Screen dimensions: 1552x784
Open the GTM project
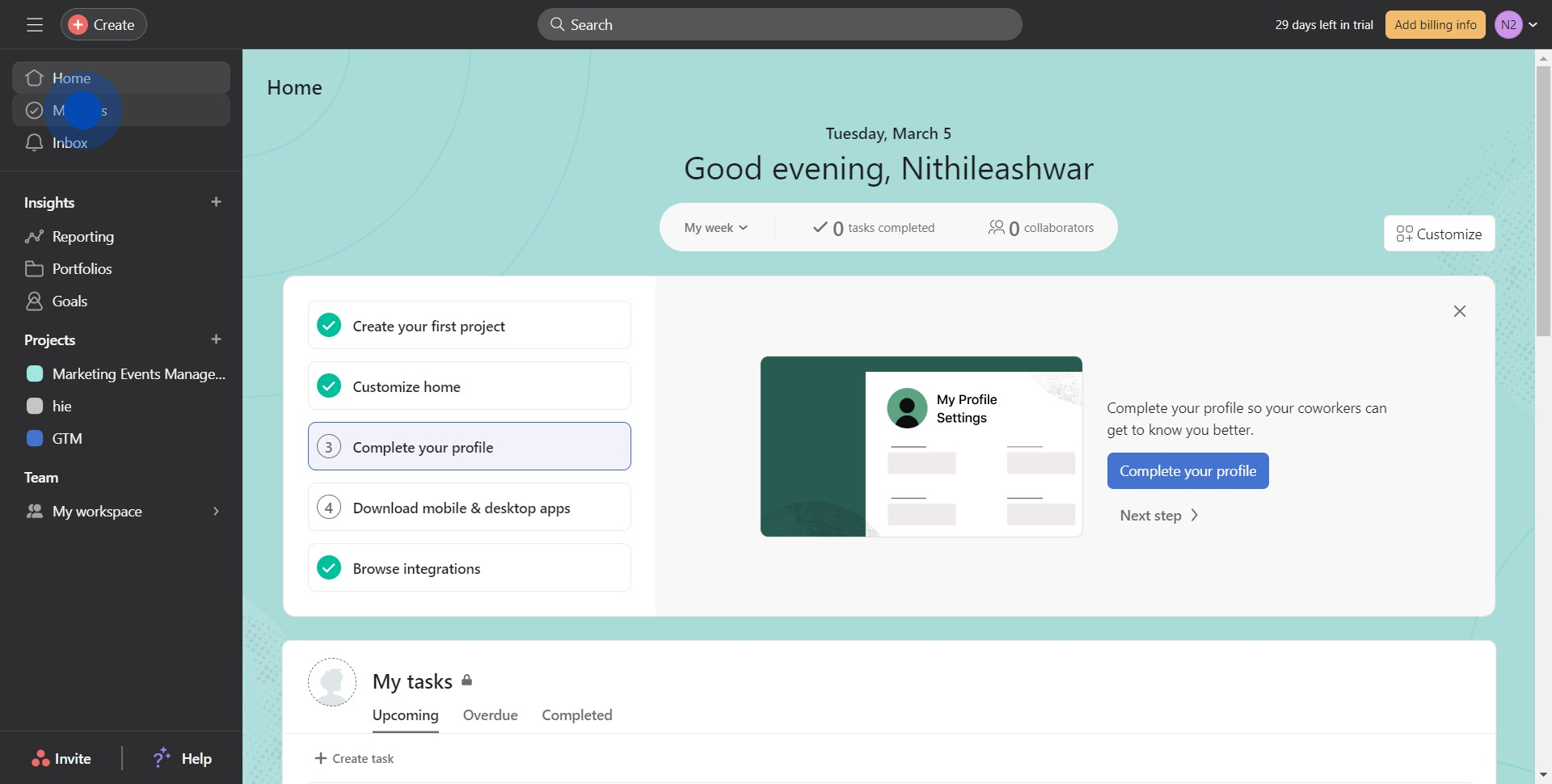coord(67,437)
